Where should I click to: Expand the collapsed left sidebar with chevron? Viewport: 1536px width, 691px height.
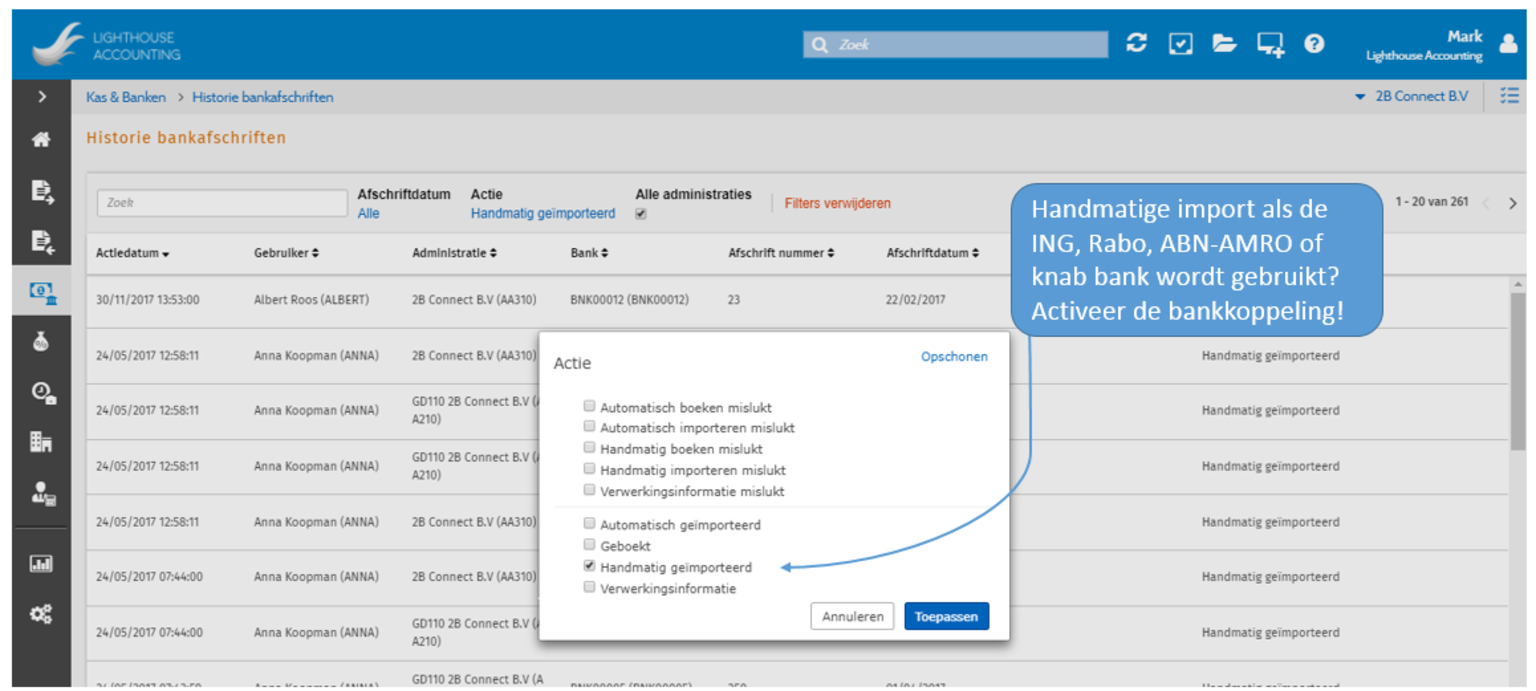tap(41, 97)
